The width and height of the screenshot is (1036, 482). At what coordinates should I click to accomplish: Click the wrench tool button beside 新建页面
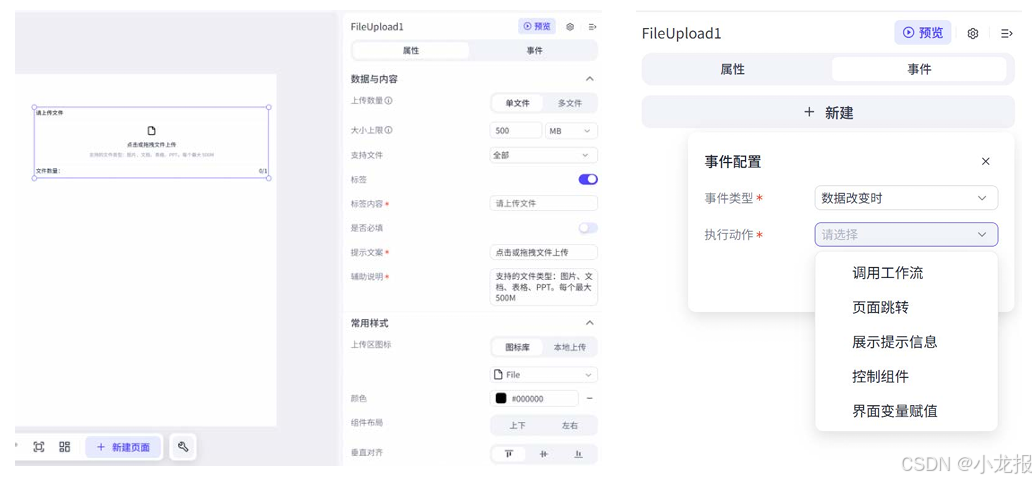(x=183, y=447)
